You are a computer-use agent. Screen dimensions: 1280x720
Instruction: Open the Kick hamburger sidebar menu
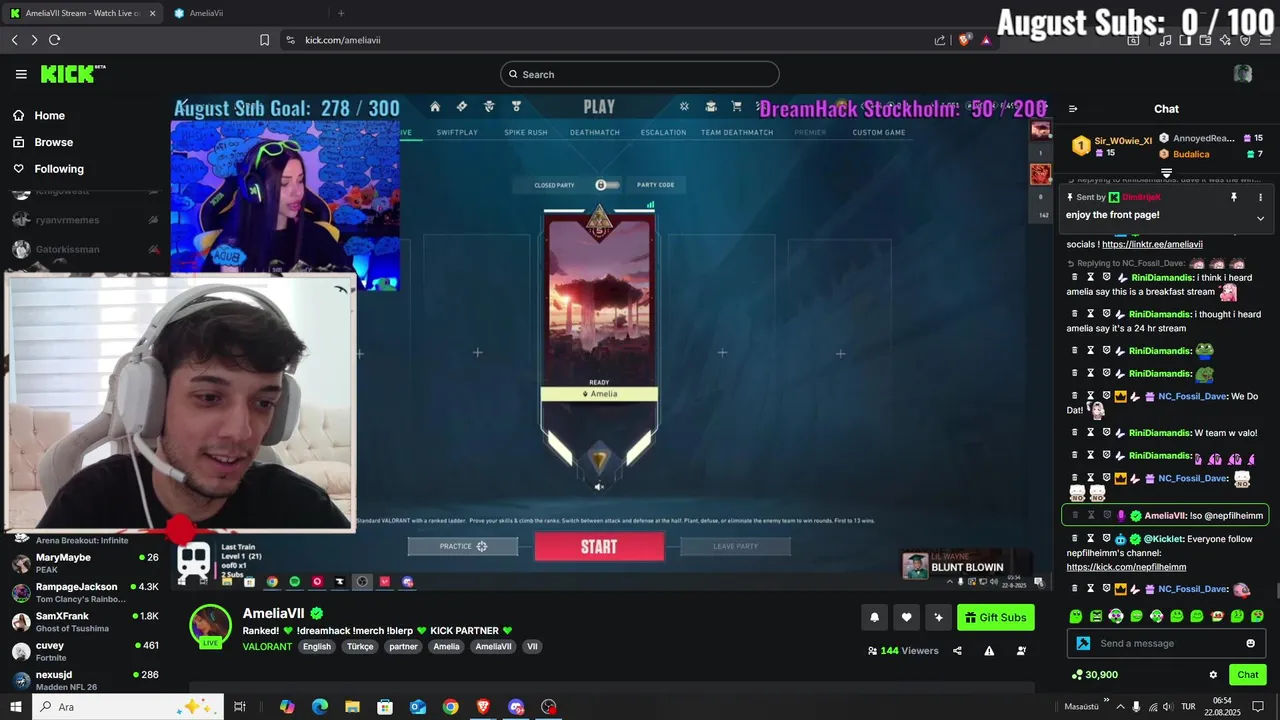coord(21,74)
